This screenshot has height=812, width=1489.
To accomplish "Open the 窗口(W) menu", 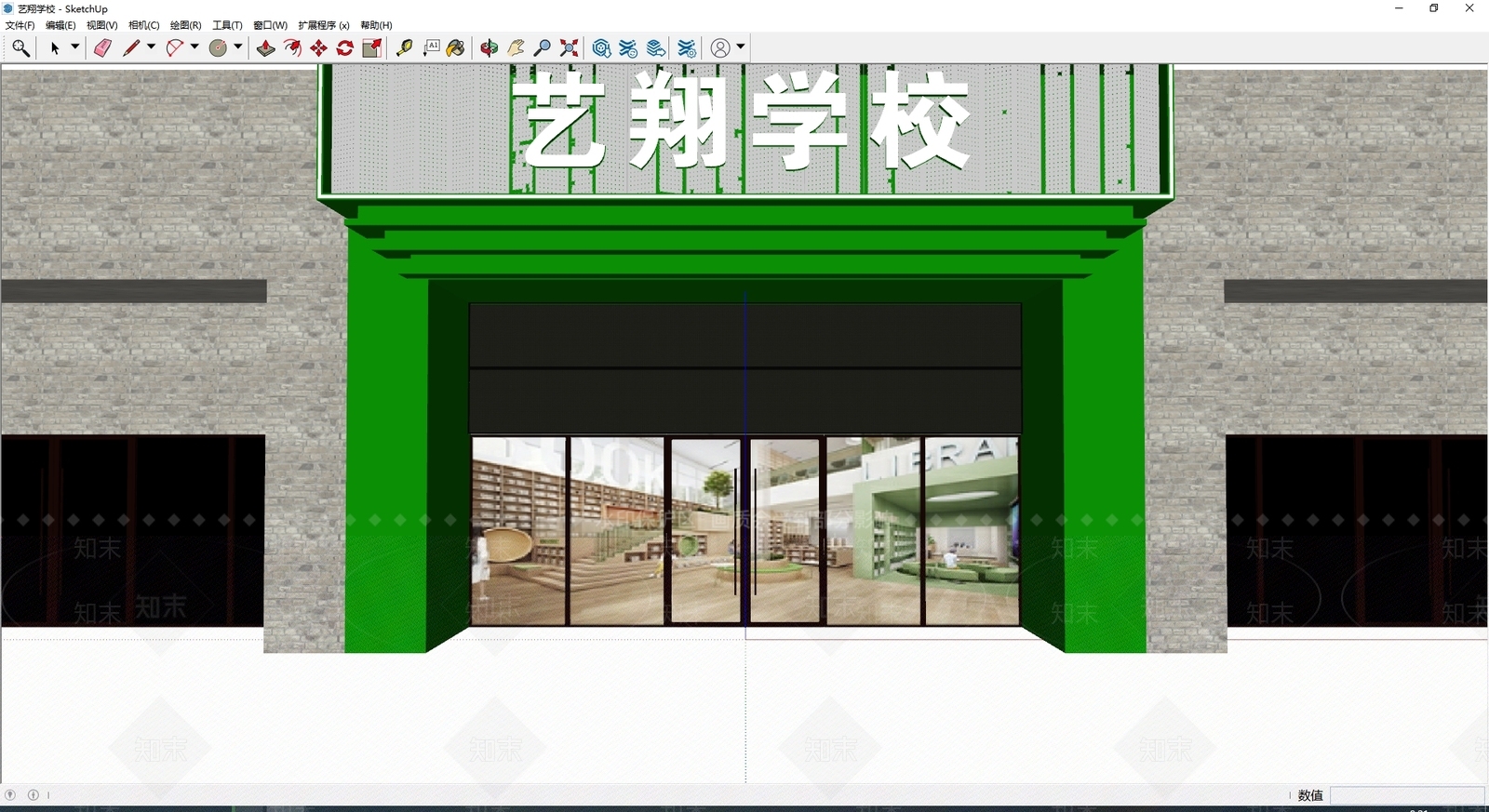I will (271, 25).
